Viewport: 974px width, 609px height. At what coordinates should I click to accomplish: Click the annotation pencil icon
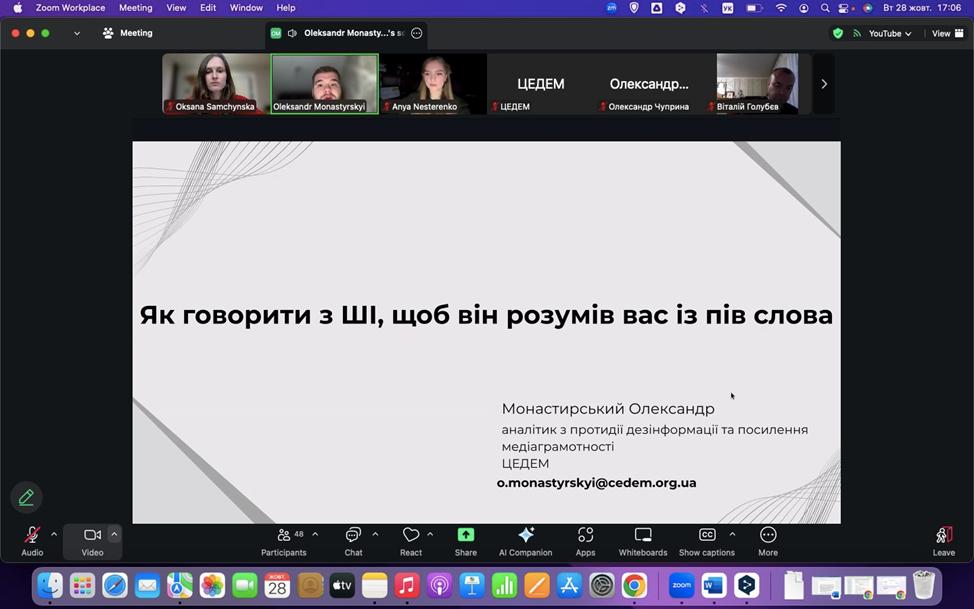coord(26,497)
